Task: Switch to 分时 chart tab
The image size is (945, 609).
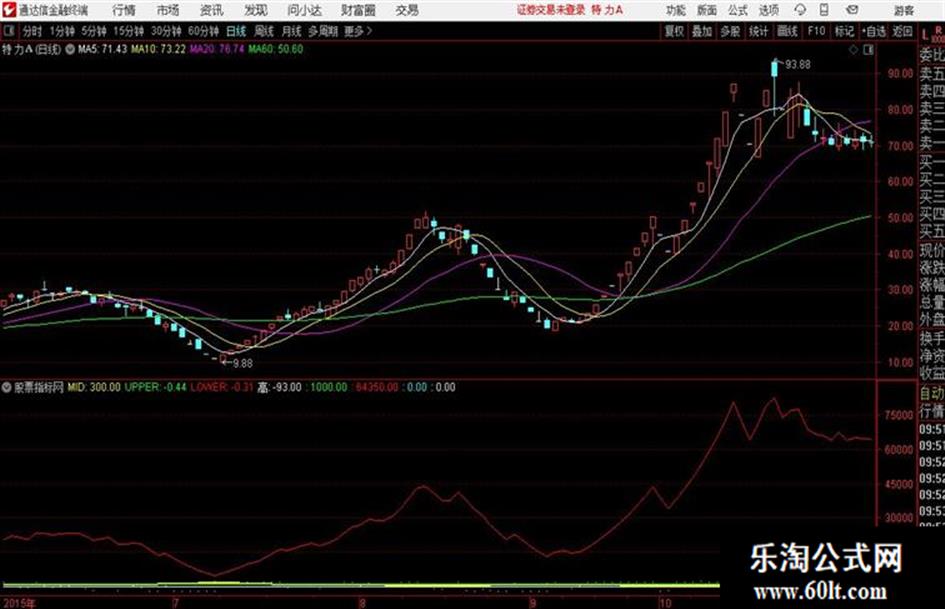Action: (32, 31)
